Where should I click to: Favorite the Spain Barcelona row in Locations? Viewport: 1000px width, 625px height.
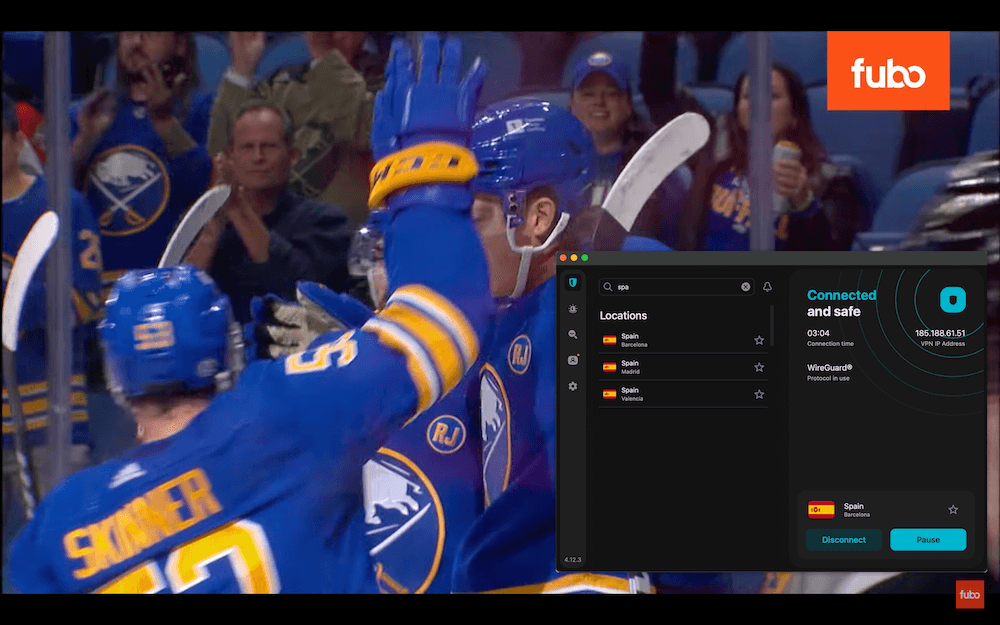[x=759, y=341]
